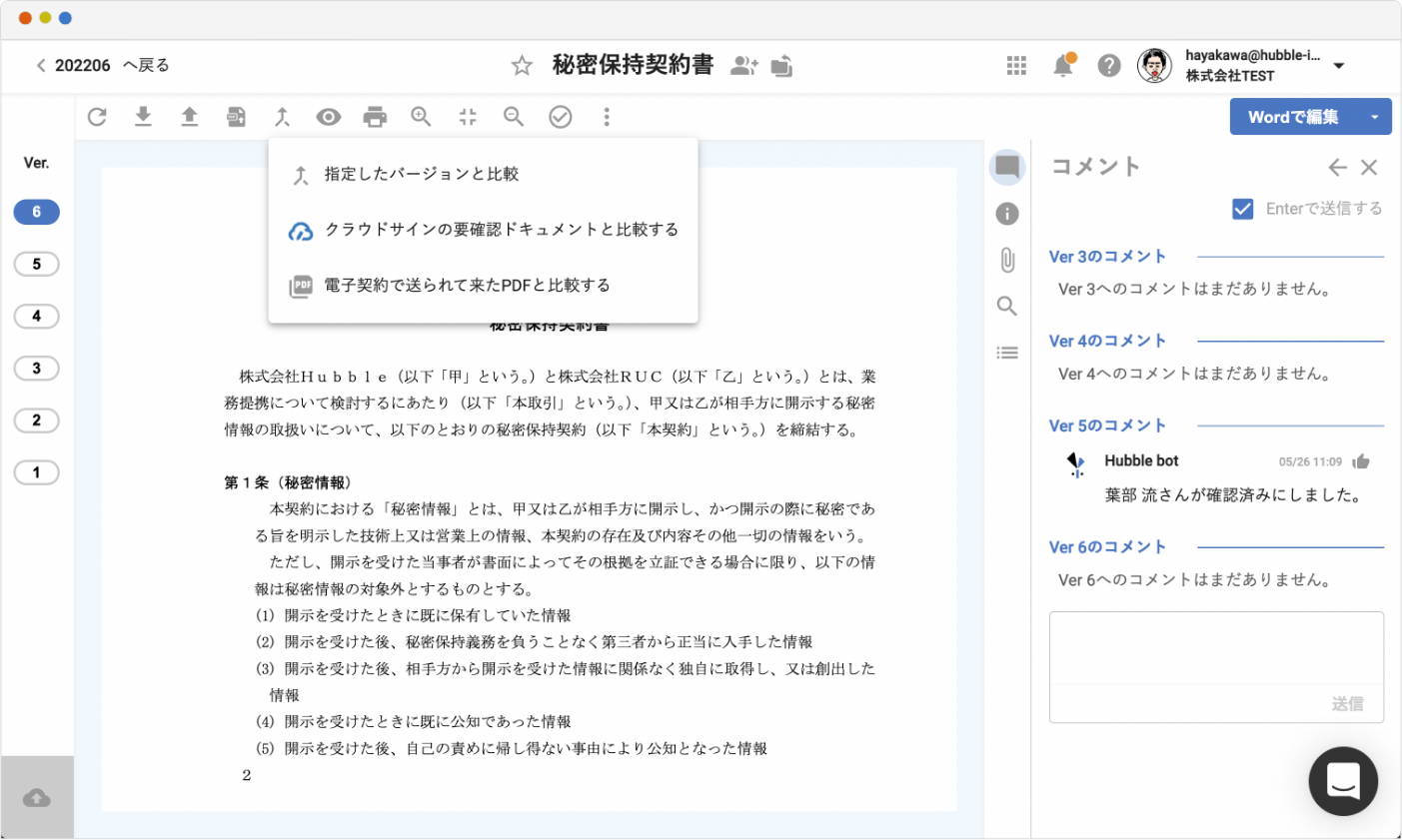This screenshot has height=840, width=1402.
Task: Open the attachments paperclip panel
Action: point(1007,260)
